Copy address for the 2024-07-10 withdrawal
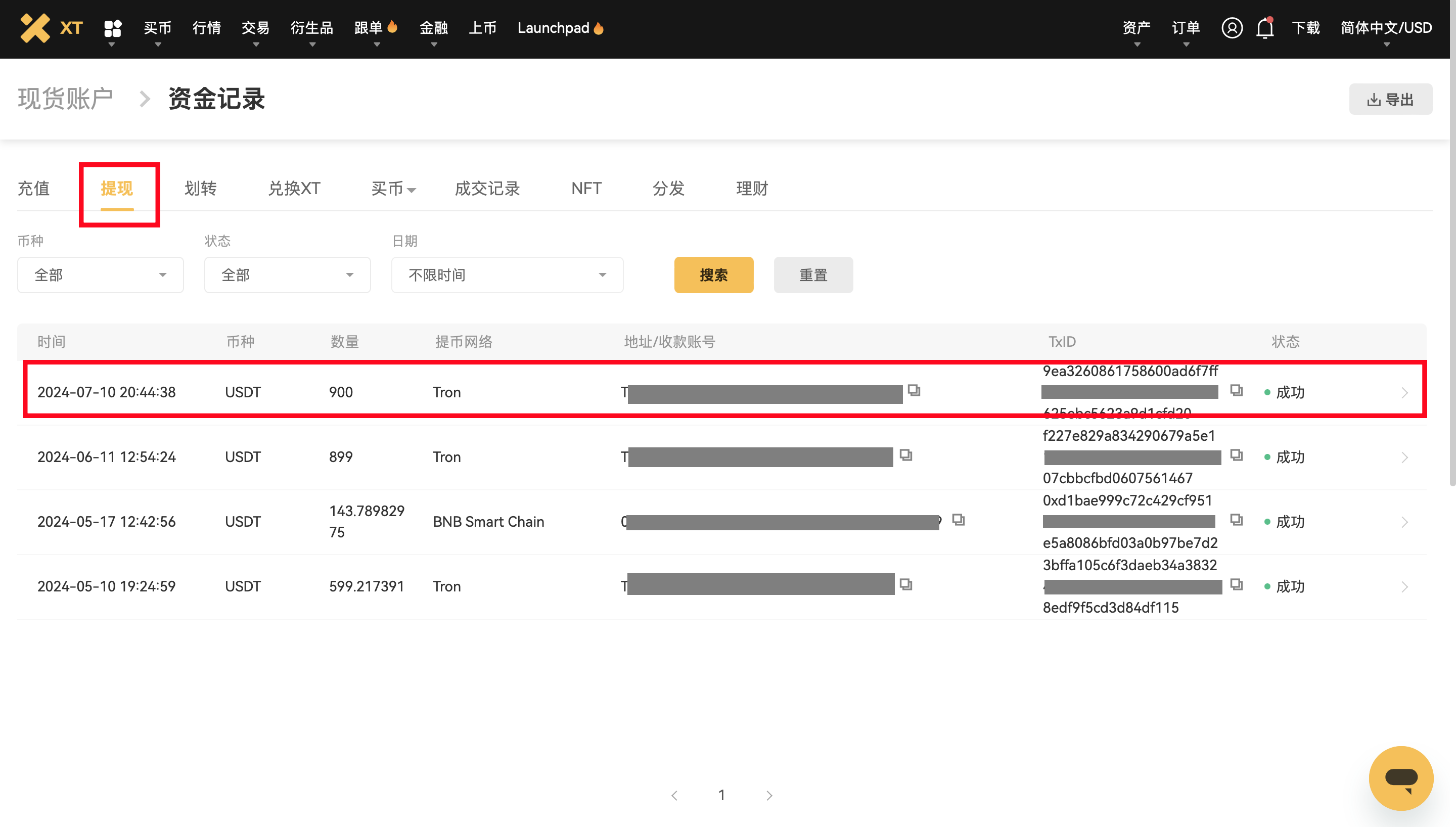 914,390
